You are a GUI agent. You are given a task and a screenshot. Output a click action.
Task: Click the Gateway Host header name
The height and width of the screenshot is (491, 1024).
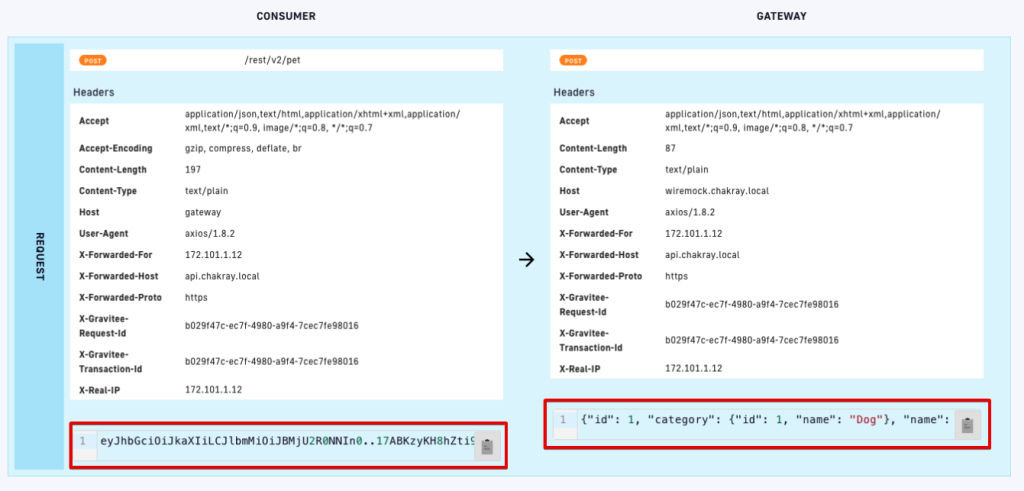[569, 191]
